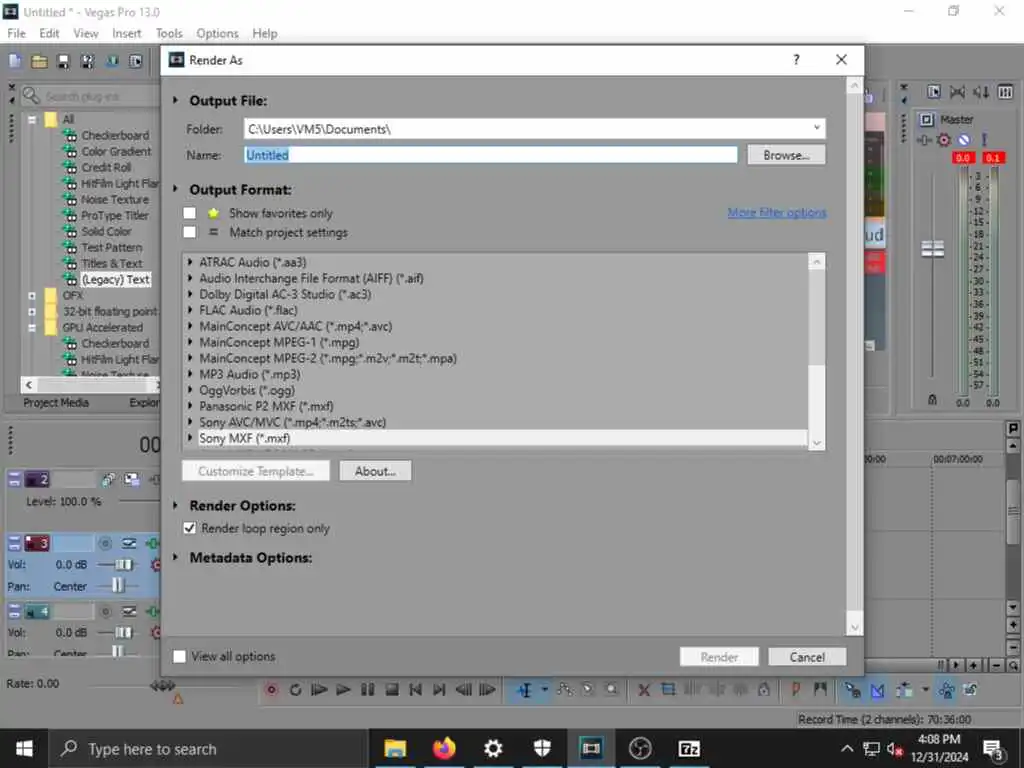Collapse the GPU Accelerated folder
The height and width of the screenshot is (768, 1024).
tap(31, 327)
